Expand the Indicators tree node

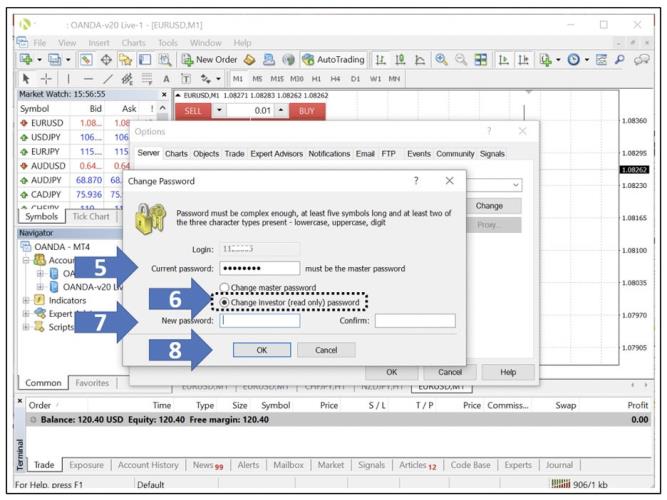click(x=26, y=300)
